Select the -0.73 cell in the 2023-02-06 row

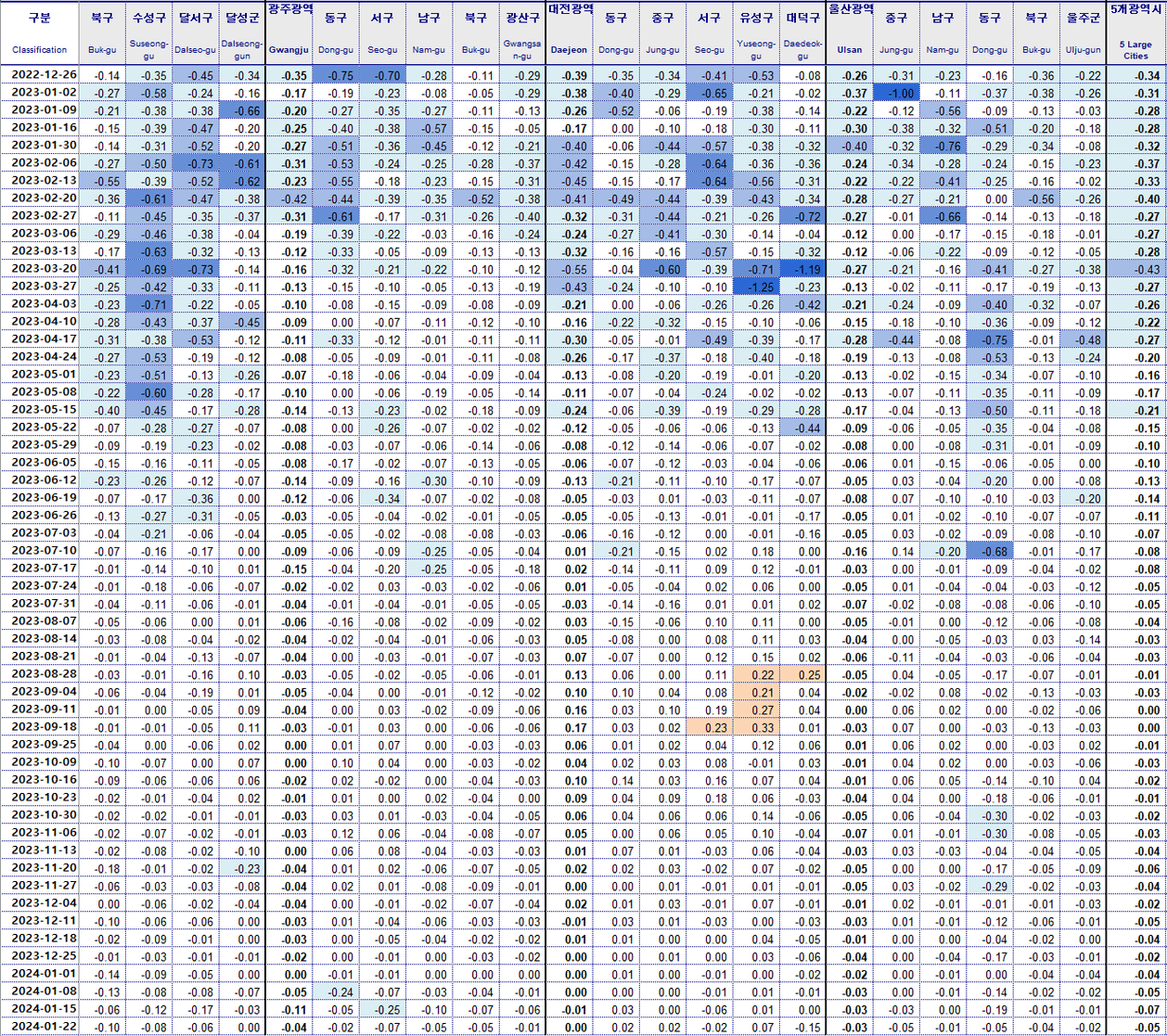tap(195, 163)
